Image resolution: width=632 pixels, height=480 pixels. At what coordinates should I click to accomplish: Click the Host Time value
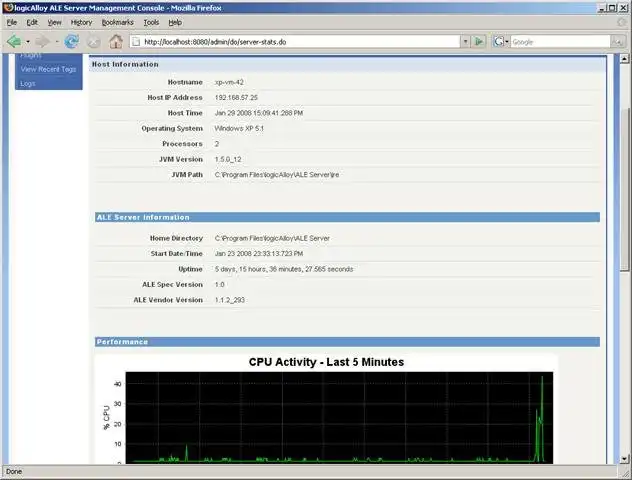pos(259,113)
